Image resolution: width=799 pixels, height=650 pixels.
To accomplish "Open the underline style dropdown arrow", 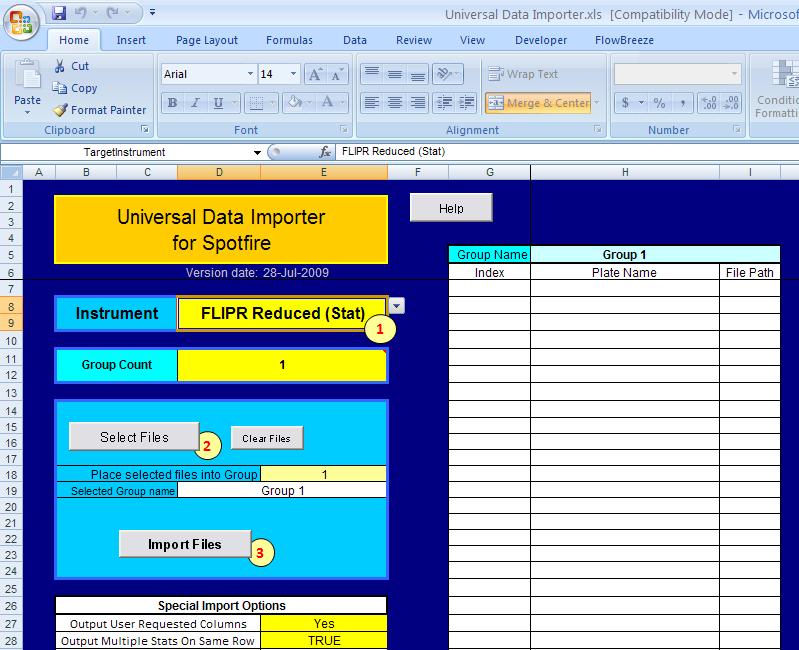I will point(235,103).
